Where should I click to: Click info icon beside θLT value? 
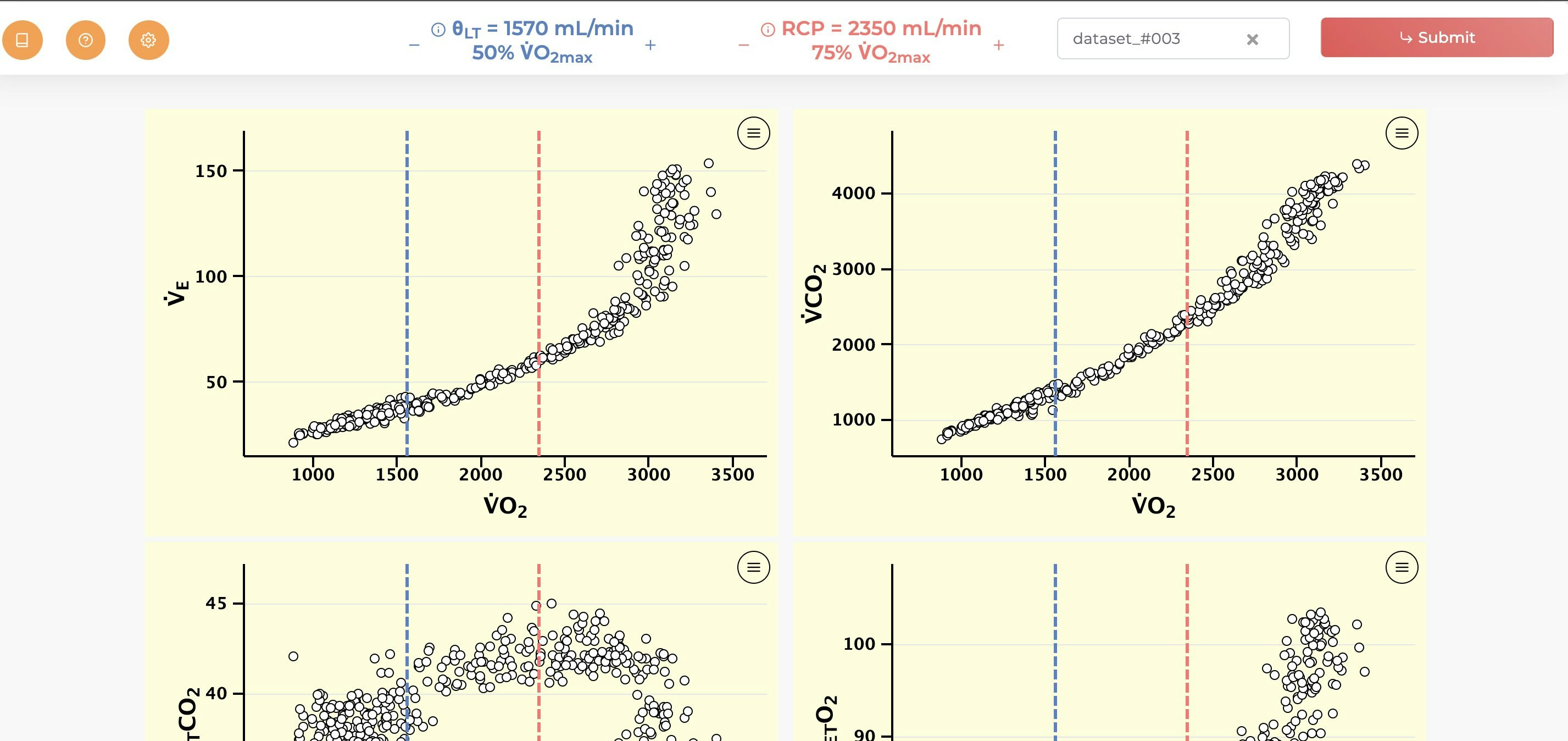tap(438, 29)
